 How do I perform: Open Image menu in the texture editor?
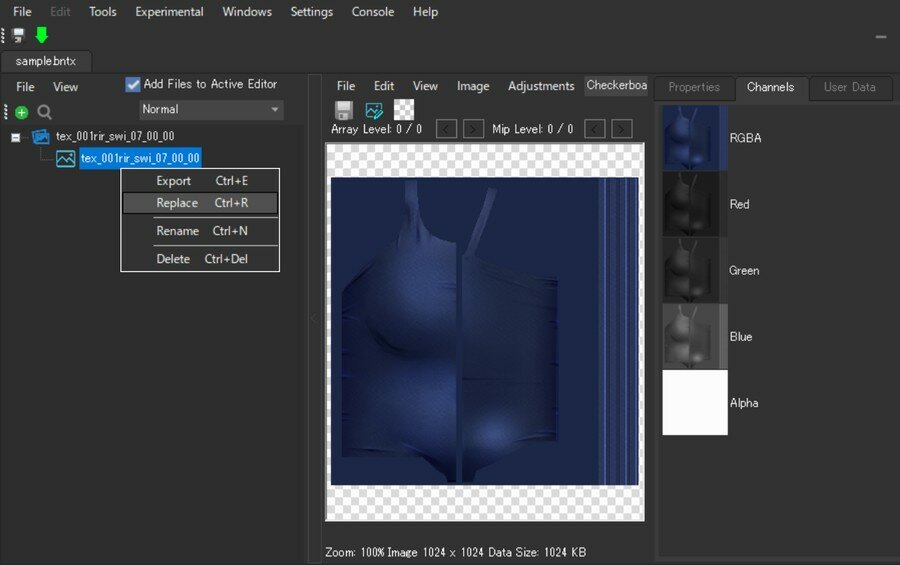(x=473, y=86)
